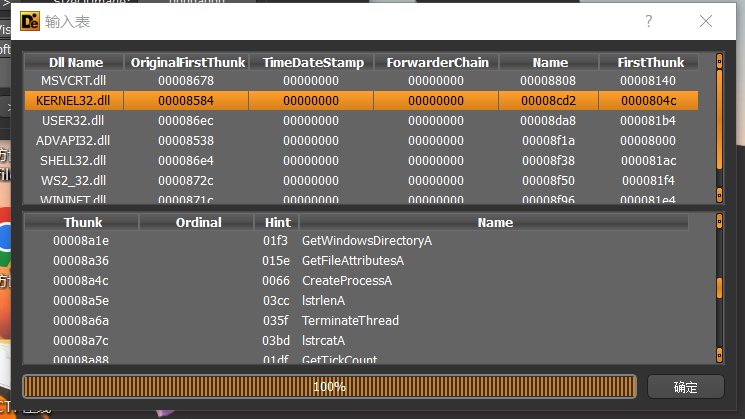Viewport: 745px width, 419px height.
Task: Select GetWindowsDirectoryA import entry
Action: (x=356, y=241)
